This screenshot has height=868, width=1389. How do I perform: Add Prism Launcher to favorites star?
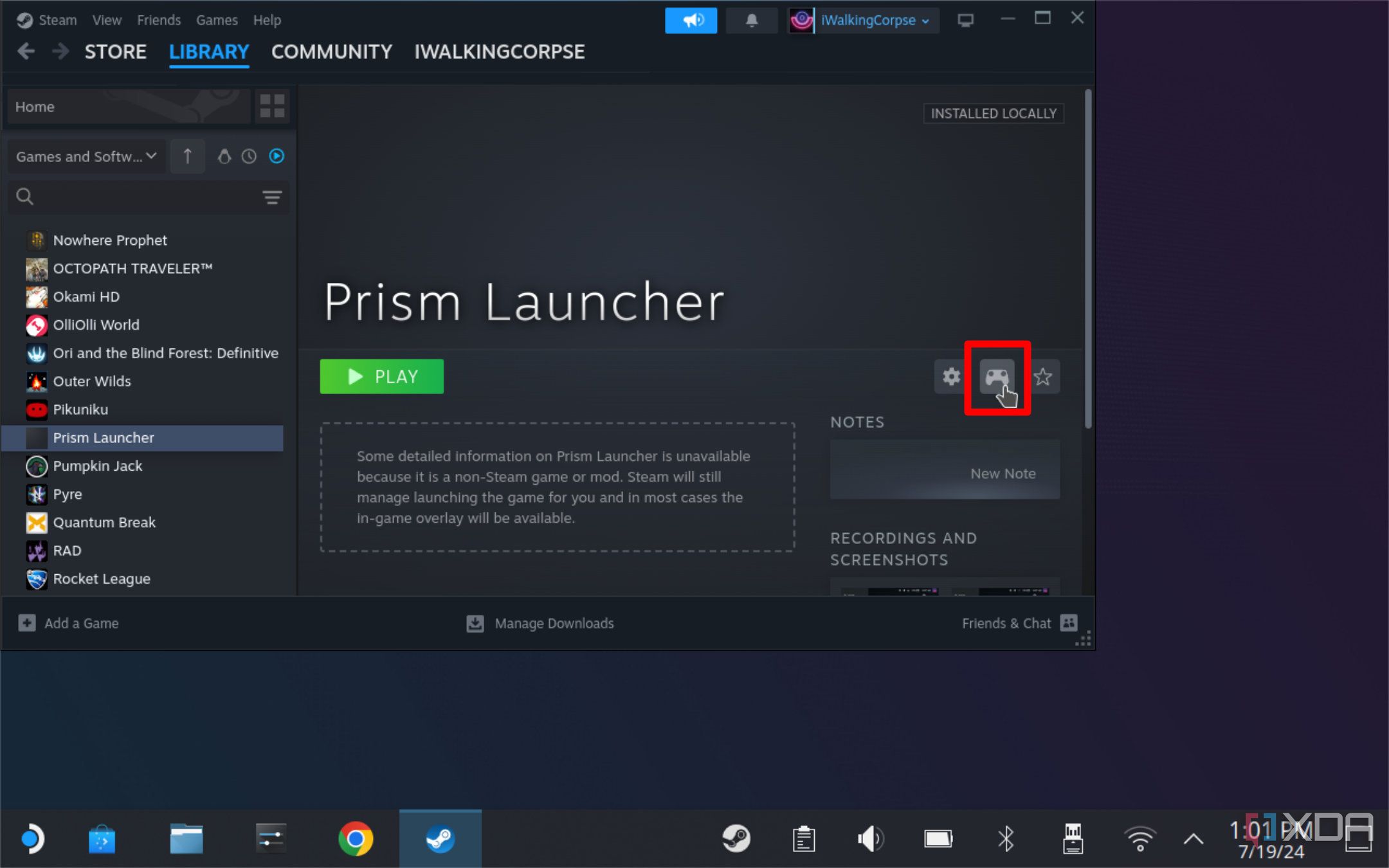point(1043,377)
